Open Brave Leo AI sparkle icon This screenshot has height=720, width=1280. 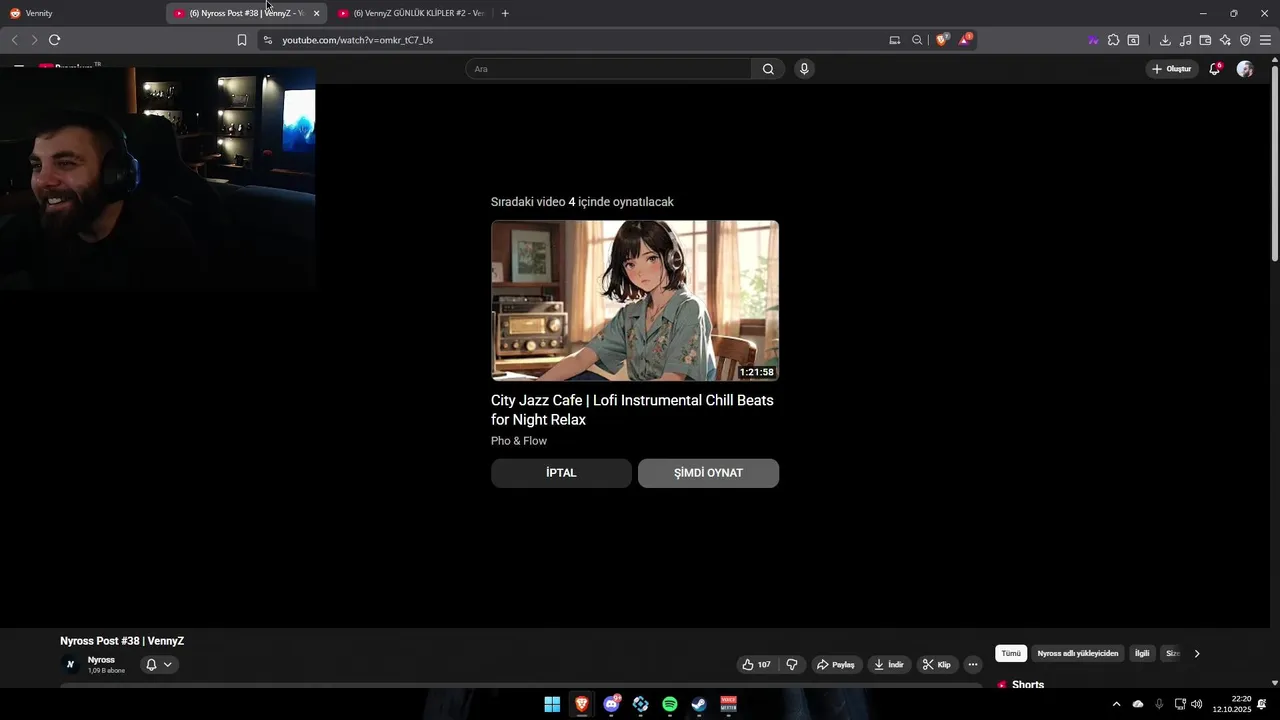(1225, 40)
